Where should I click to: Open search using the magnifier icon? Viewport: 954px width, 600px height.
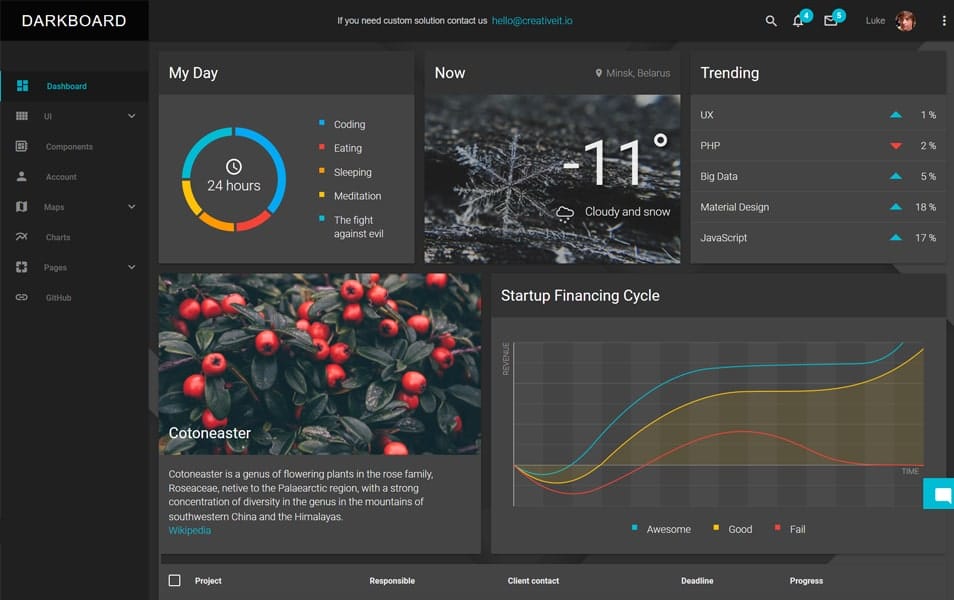click(x=770, y=20)
